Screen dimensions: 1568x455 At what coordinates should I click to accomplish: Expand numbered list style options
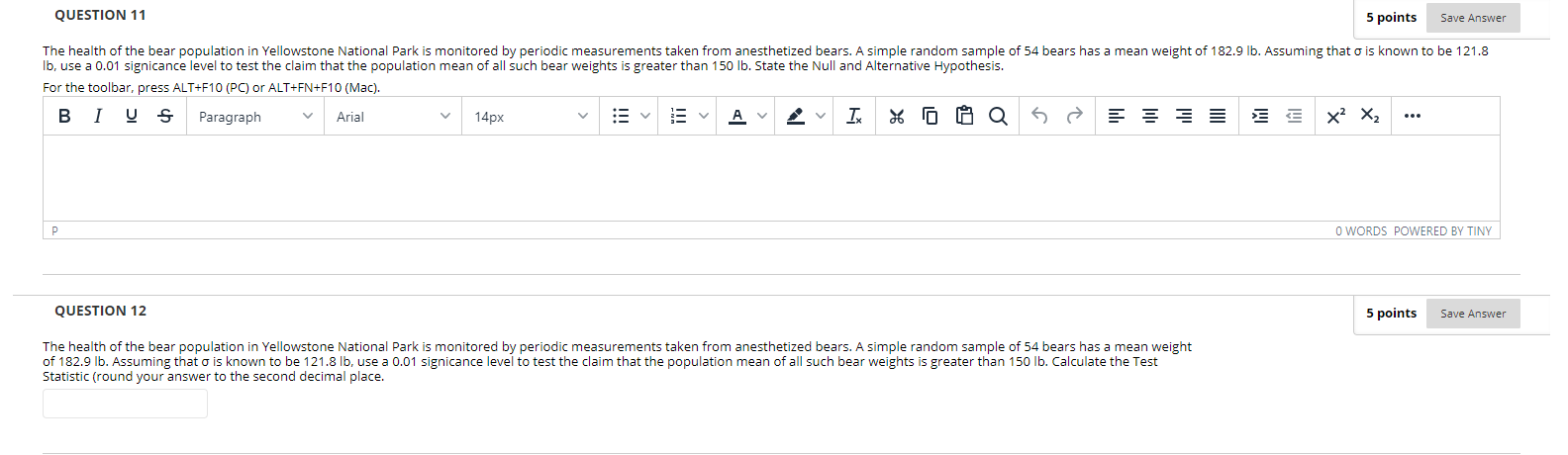[704, 116]
